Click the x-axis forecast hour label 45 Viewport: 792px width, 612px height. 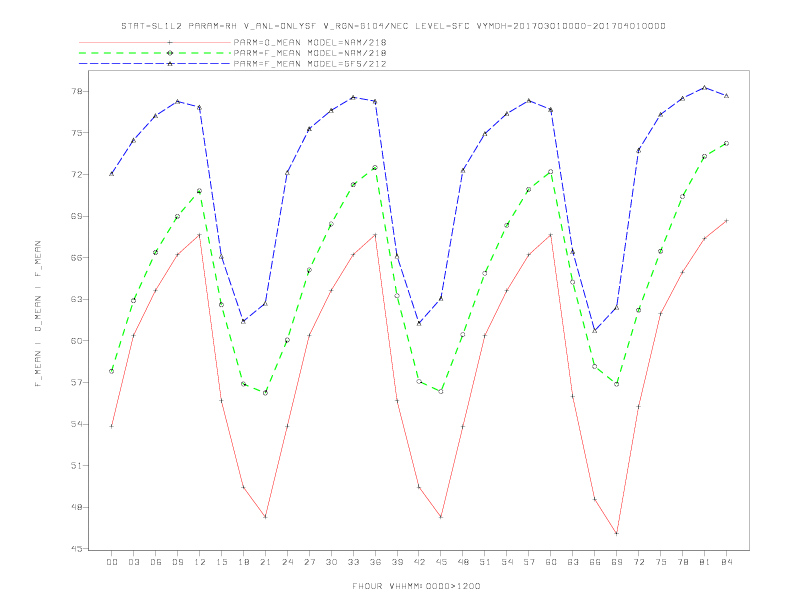point(441,562)
